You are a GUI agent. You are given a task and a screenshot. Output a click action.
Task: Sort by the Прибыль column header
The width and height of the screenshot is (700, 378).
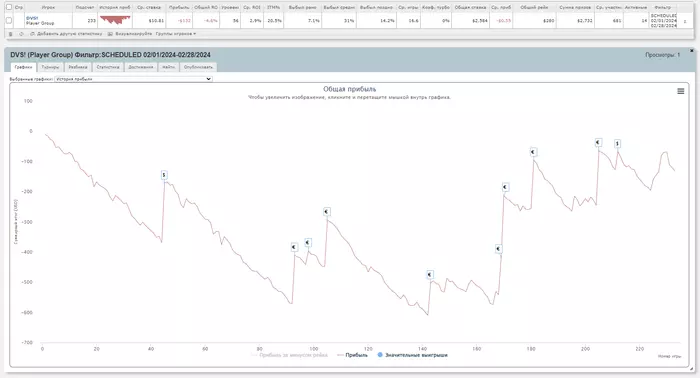click(179, 8)
